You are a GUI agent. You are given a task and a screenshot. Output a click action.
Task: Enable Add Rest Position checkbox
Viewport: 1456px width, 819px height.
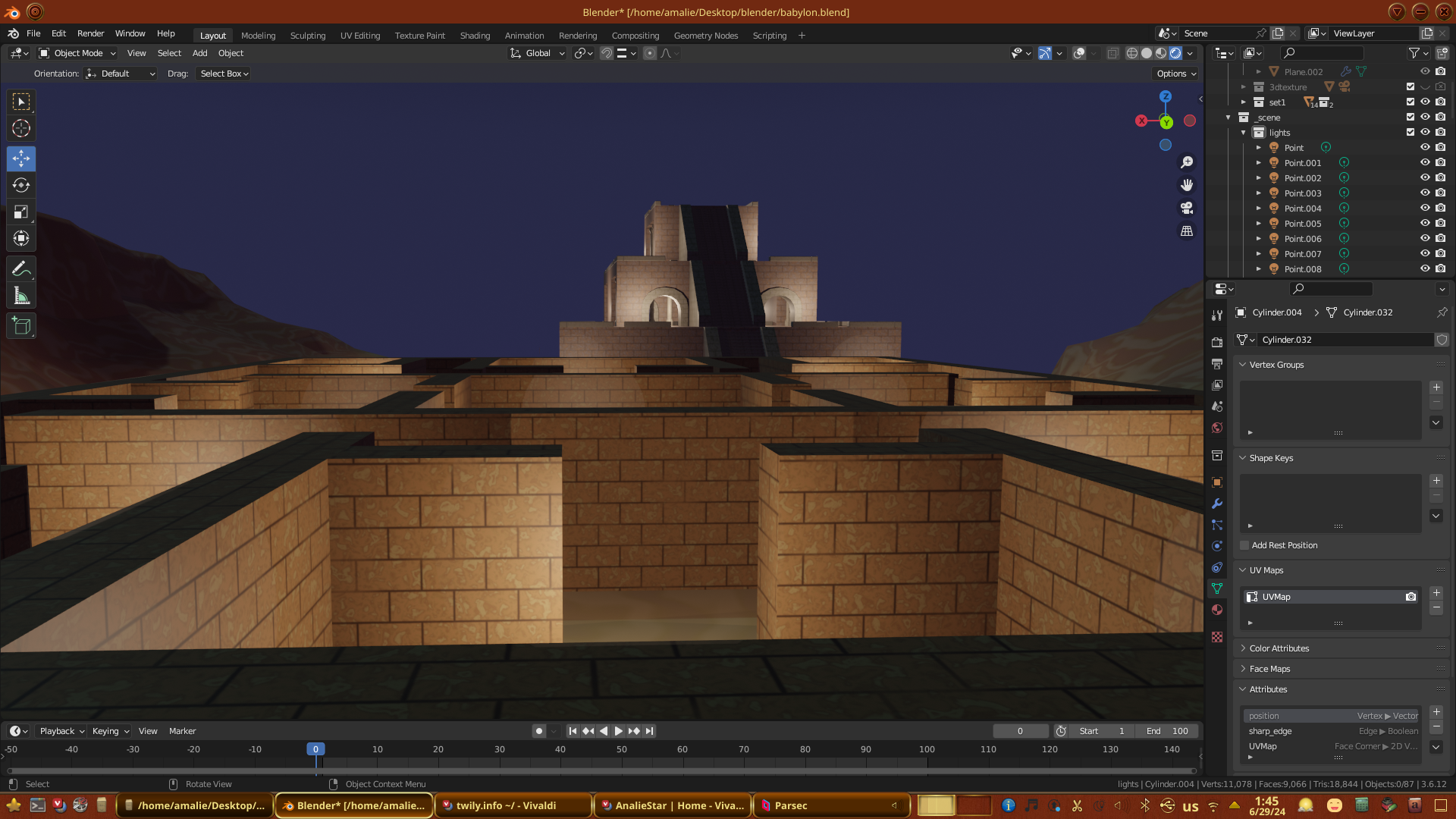pos(1244,545)
